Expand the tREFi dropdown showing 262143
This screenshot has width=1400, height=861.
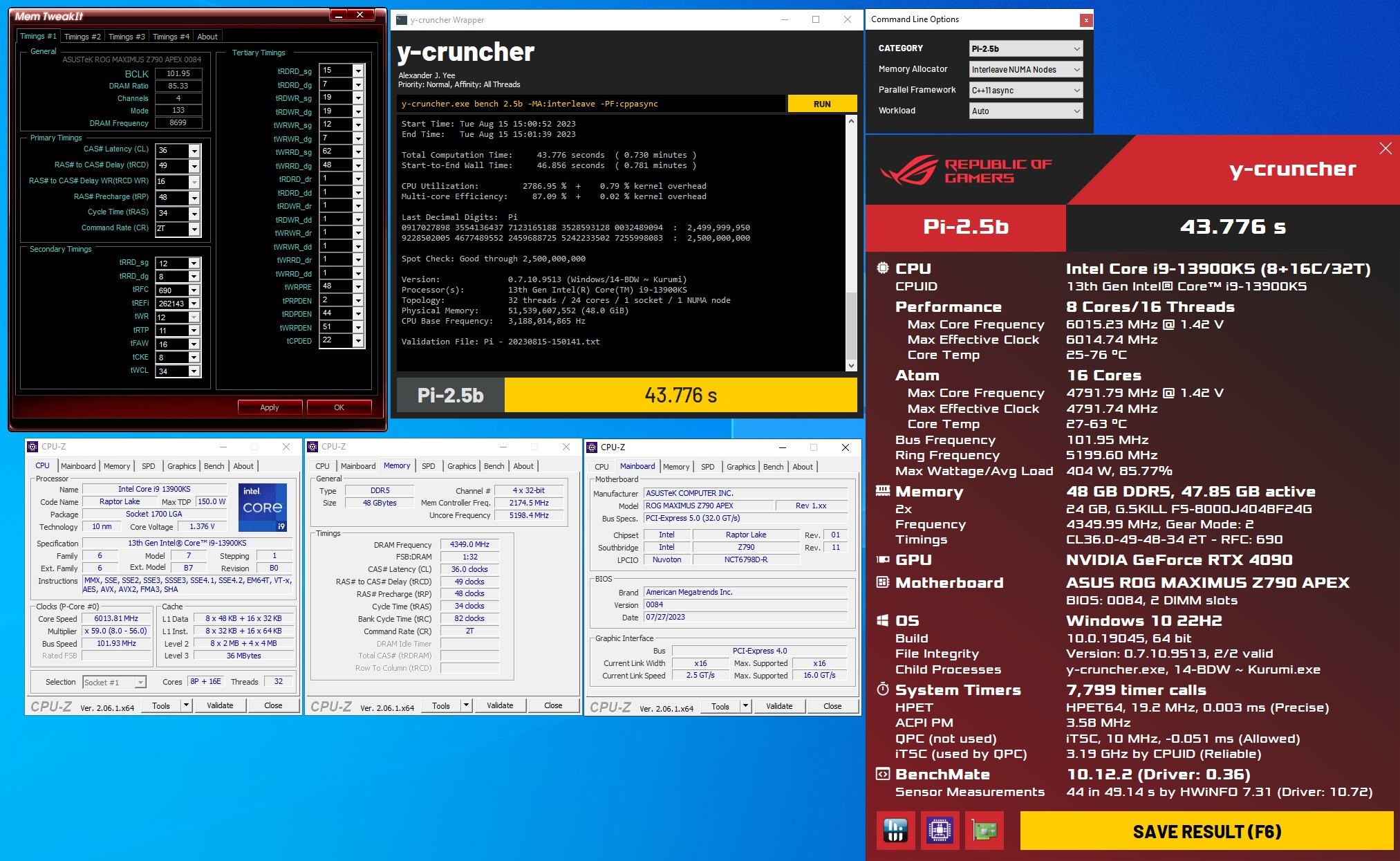[194, 304]
